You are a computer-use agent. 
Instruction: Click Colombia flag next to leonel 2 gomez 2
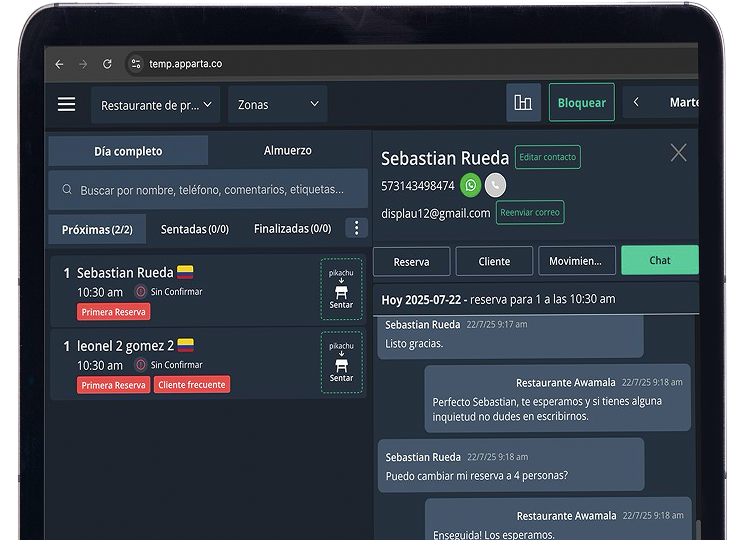click(186, 345)
